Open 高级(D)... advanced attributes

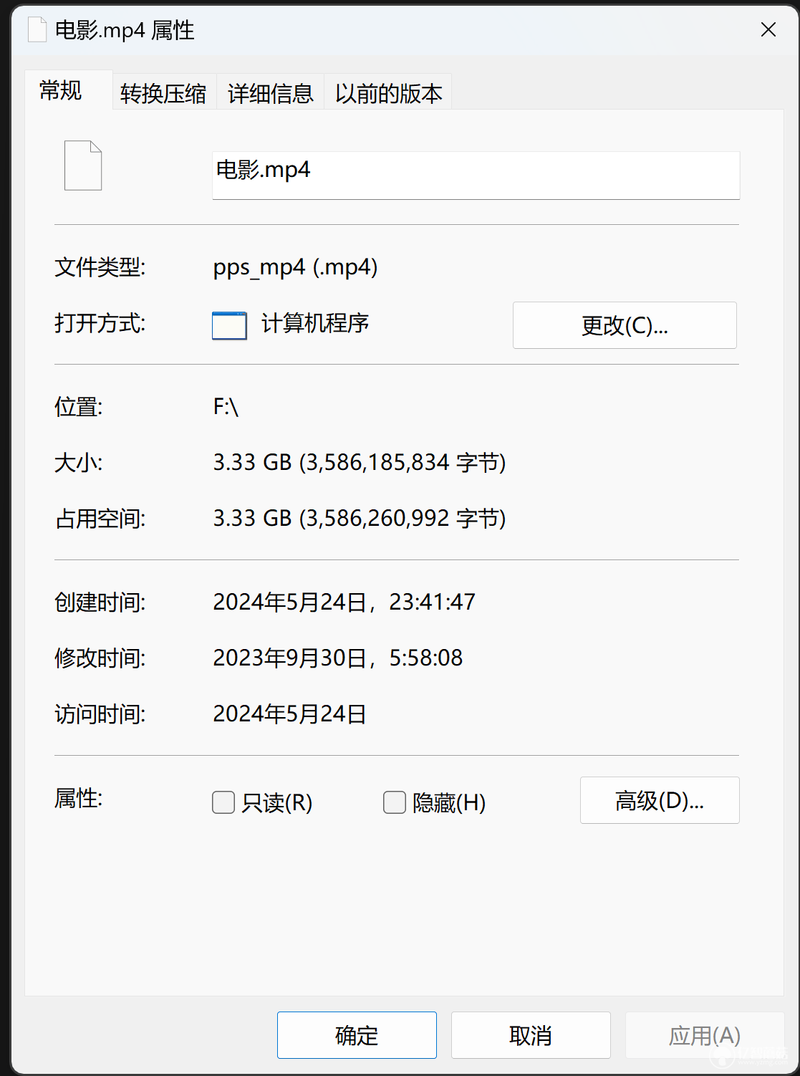(x=659, y=800)
